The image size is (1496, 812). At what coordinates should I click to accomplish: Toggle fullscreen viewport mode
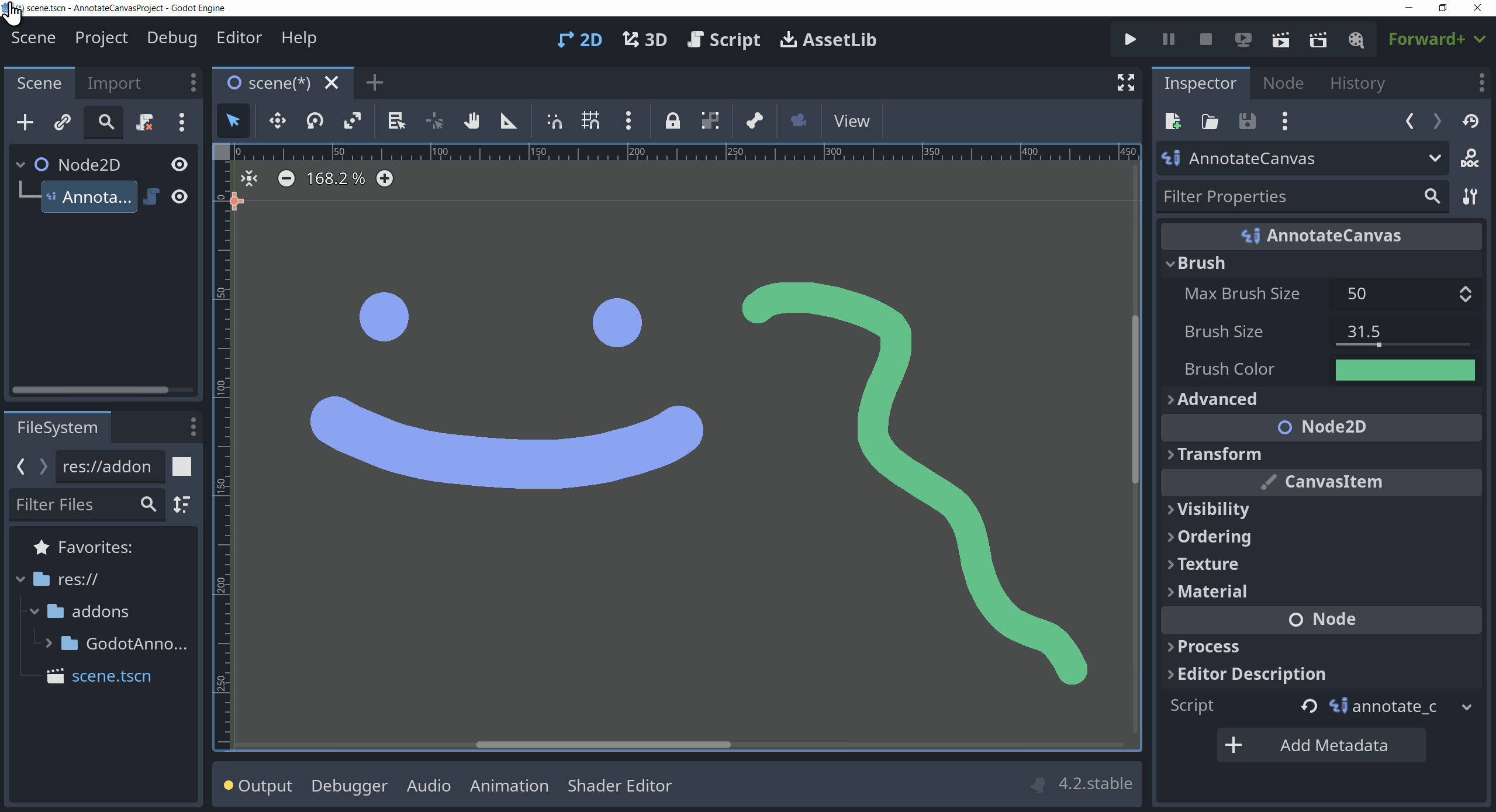coord(1125,83)
